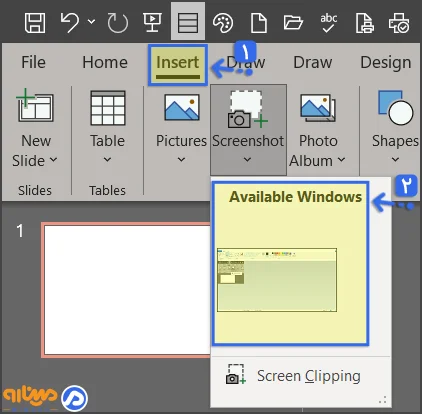
Task: Select the available window thumbnail
Action: pyautogui.click(x=277, y=280)
